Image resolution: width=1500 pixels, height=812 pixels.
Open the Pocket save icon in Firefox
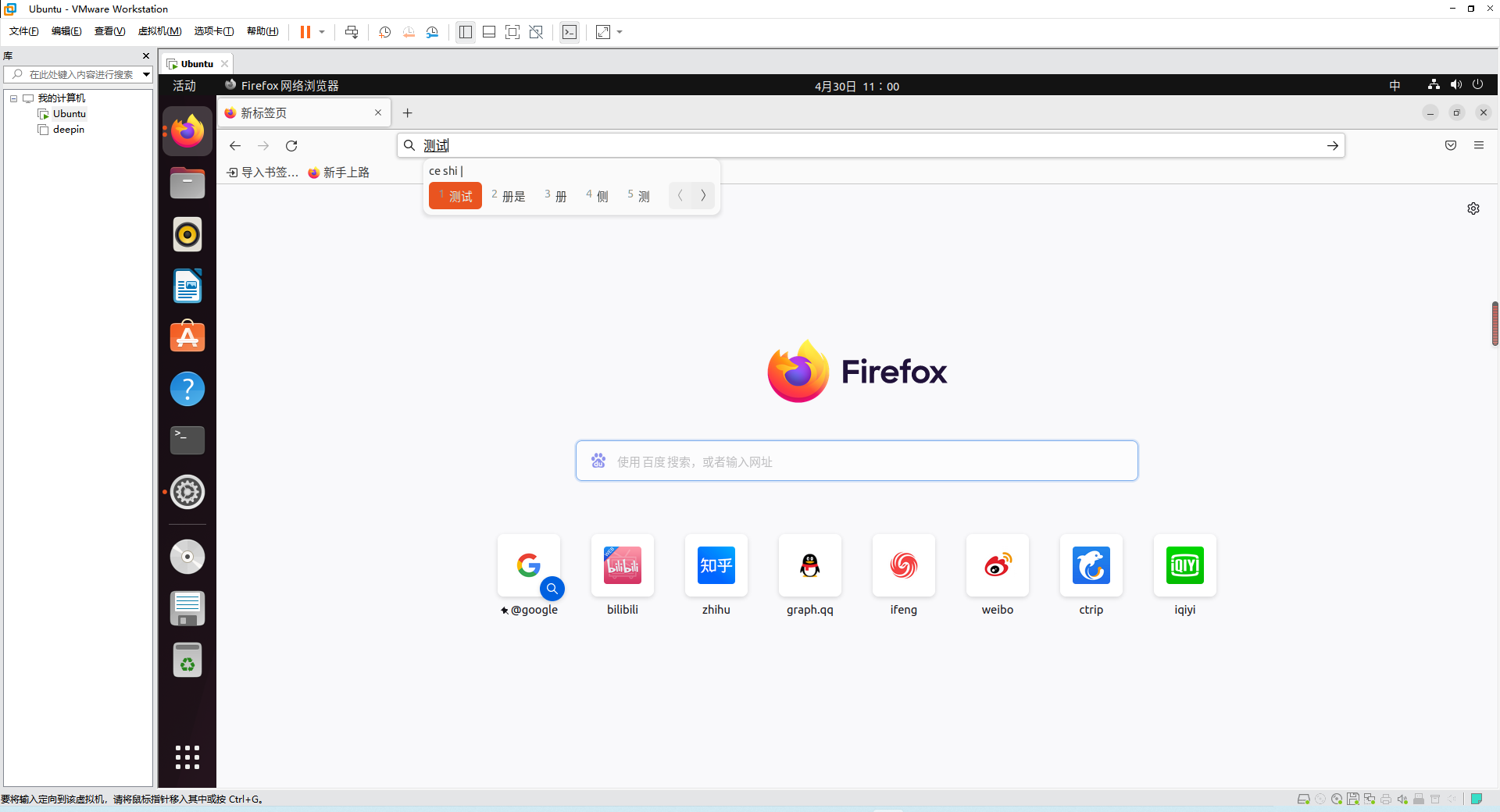[x=1451, y=145]
